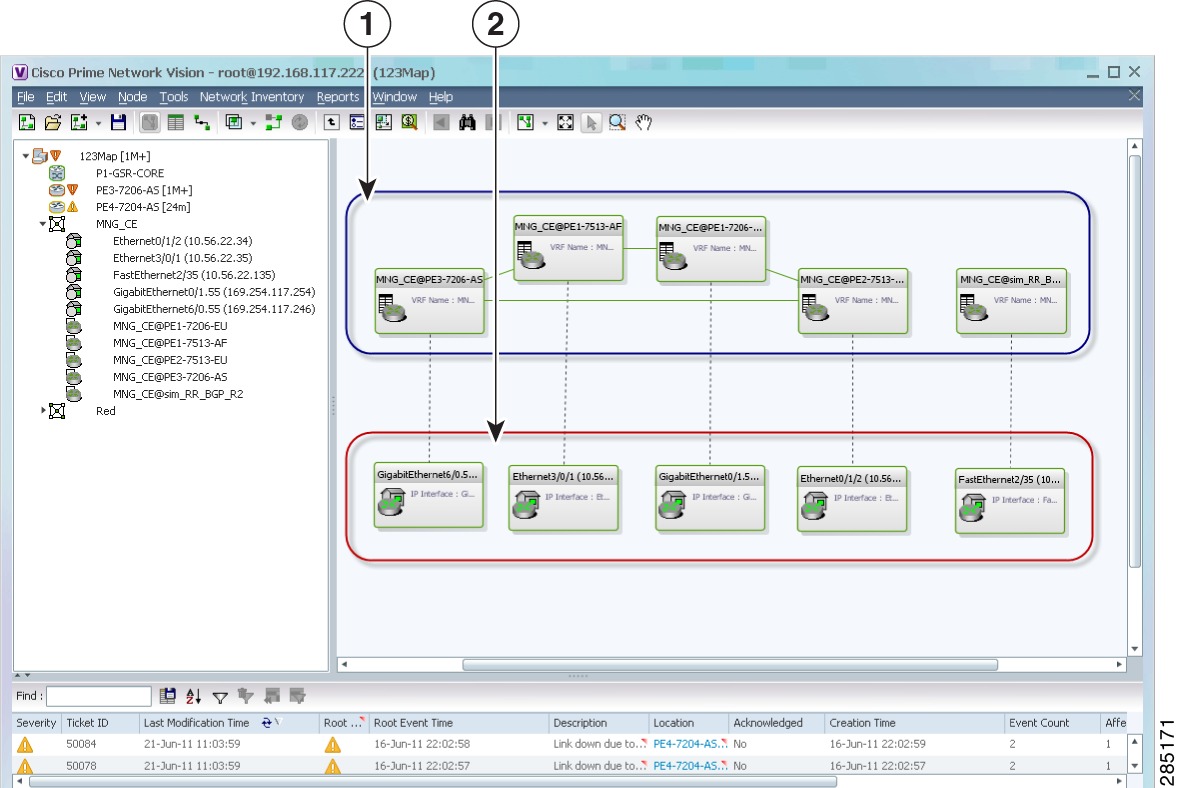Open the Node menu
This screenshot has width=1179, height=788.
(132, 97)
